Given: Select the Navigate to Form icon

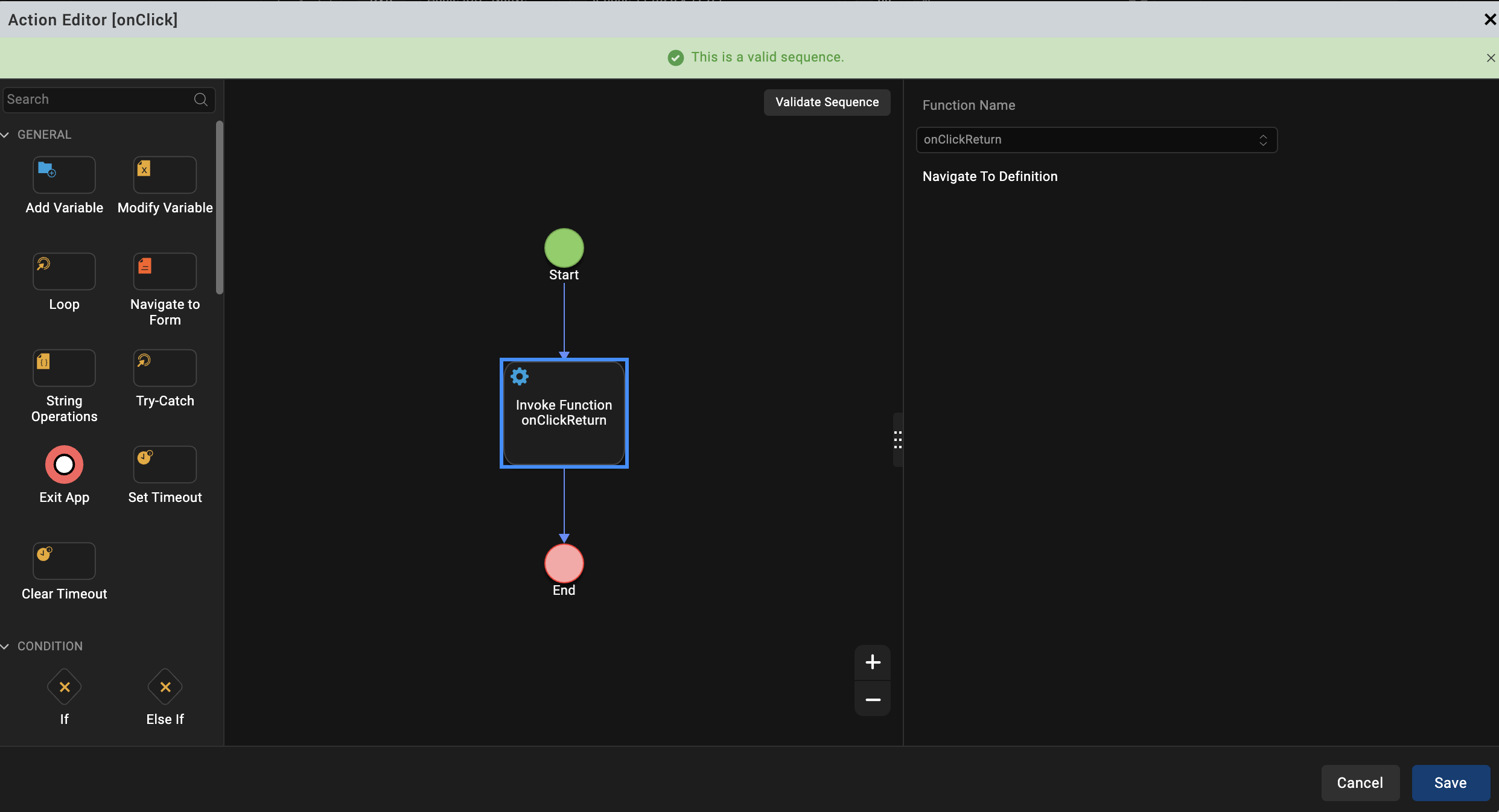Looking at the screenshot, I should click(165, 271).
